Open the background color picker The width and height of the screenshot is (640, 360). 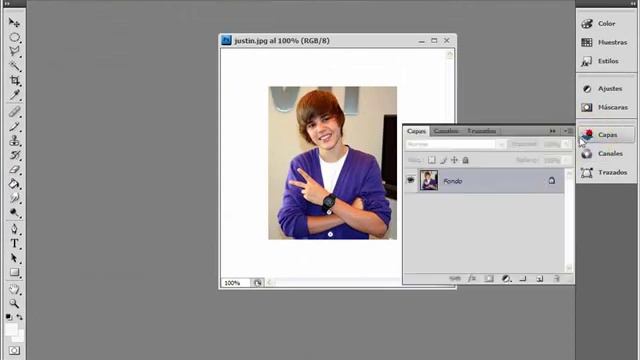tap(20, 337)
